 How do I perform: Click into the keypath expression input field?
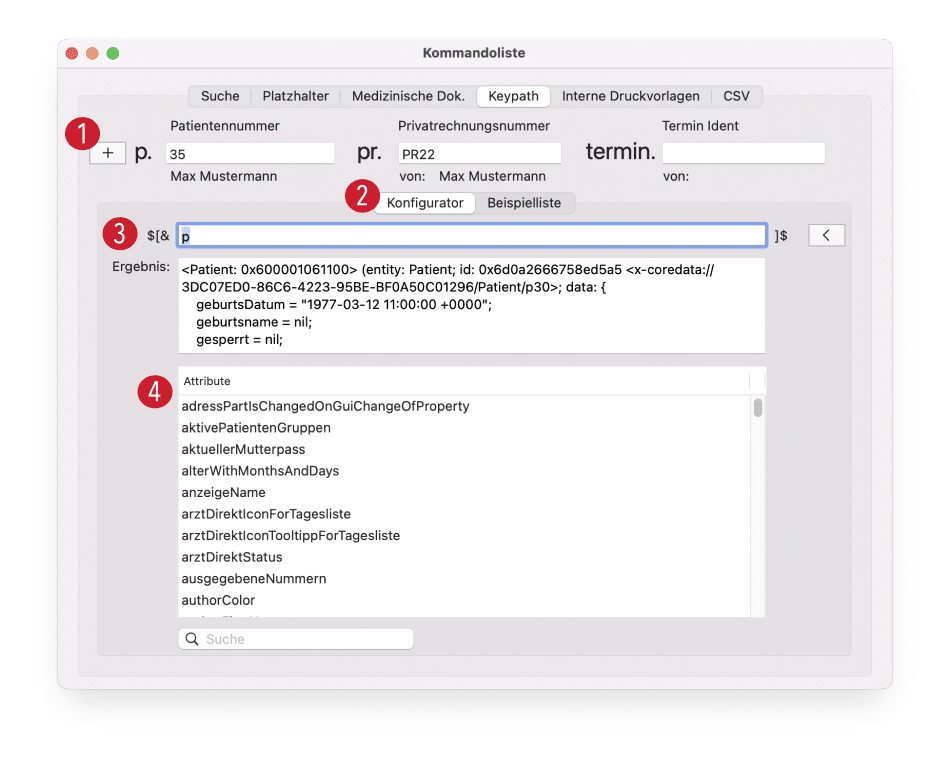472,235
